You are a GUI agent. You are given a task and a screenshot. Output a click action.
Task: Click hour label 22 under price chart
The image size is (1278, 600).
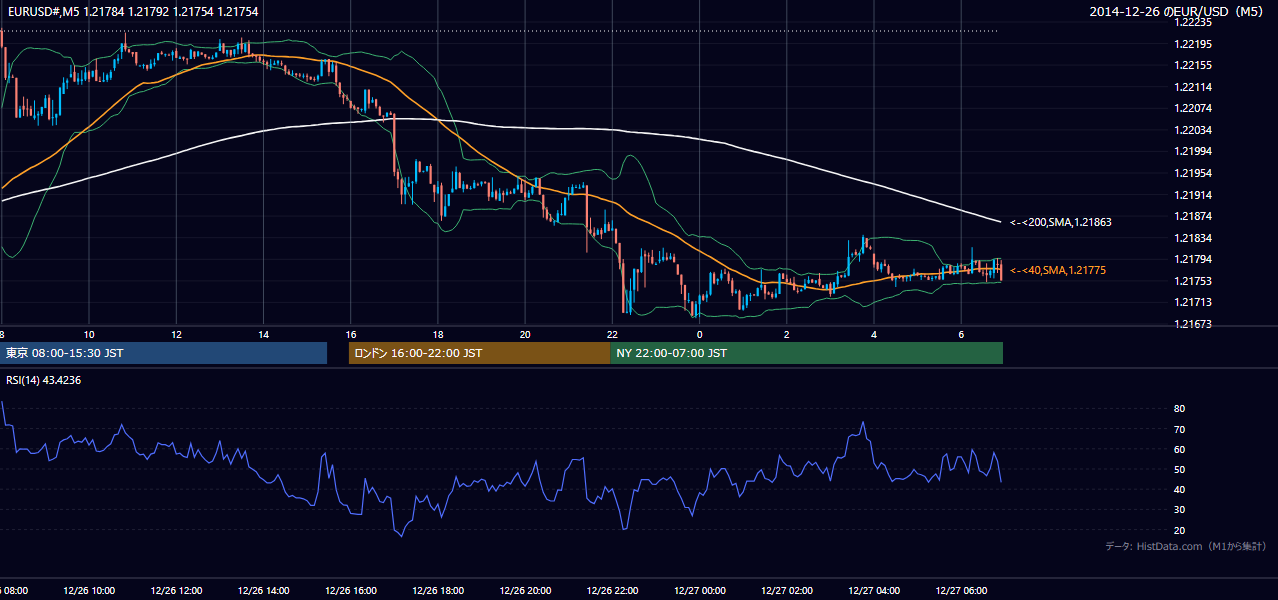[612, 334]
